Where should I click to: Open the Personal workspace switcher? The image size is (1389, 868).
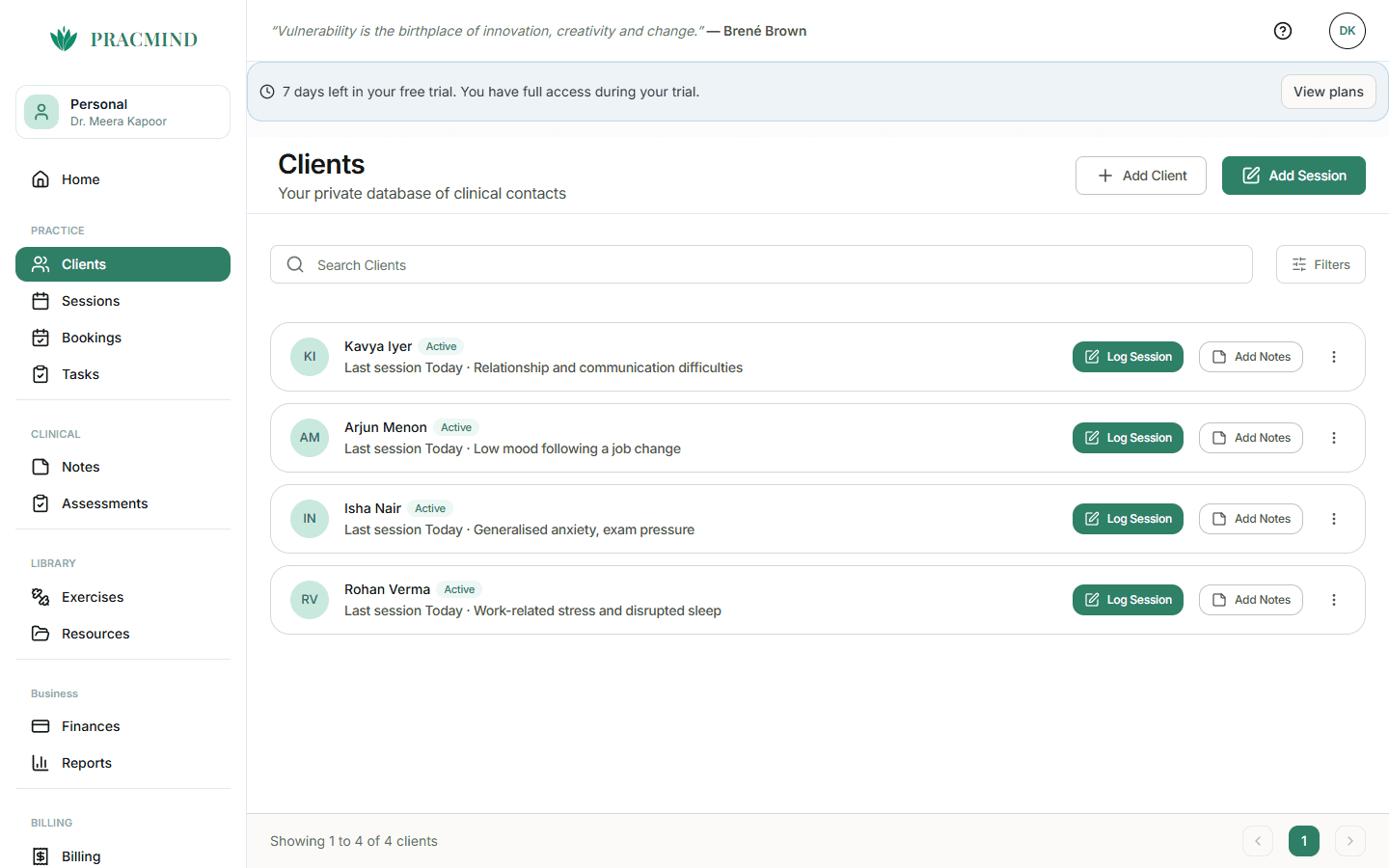[123, 112]
